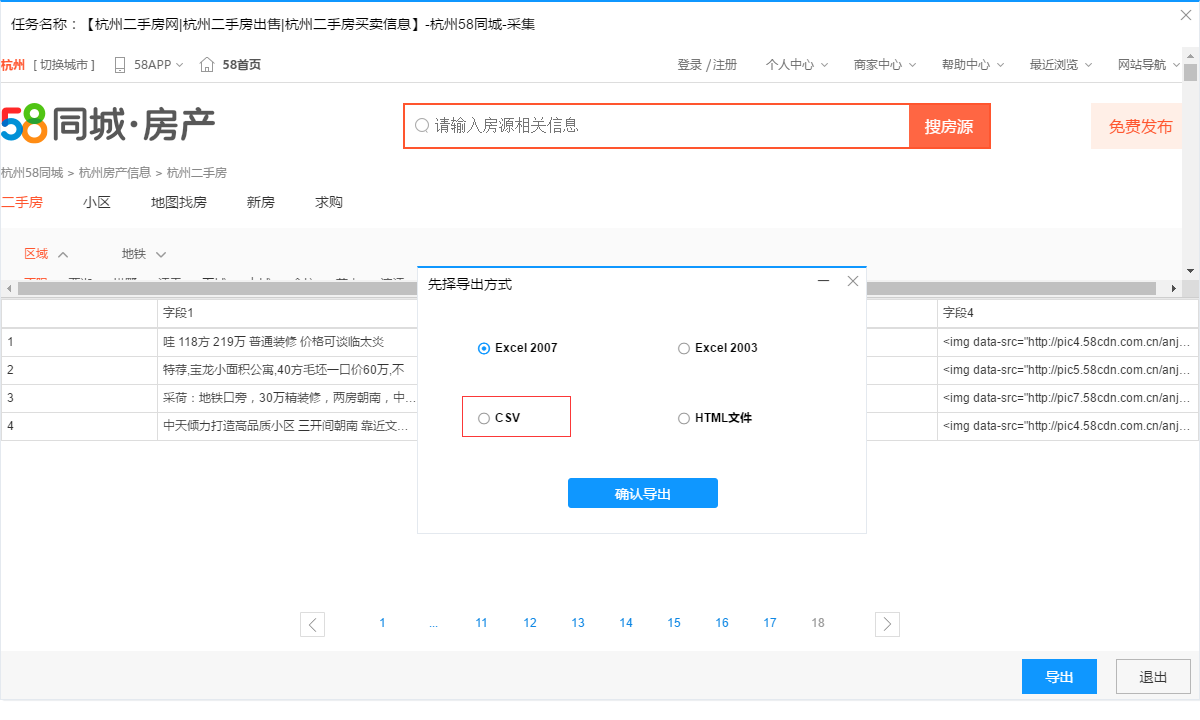The width and height of the screenshot is (1200, 720).
Task: Expand the 最近浏览 menu
Action: pos(1061,65)
